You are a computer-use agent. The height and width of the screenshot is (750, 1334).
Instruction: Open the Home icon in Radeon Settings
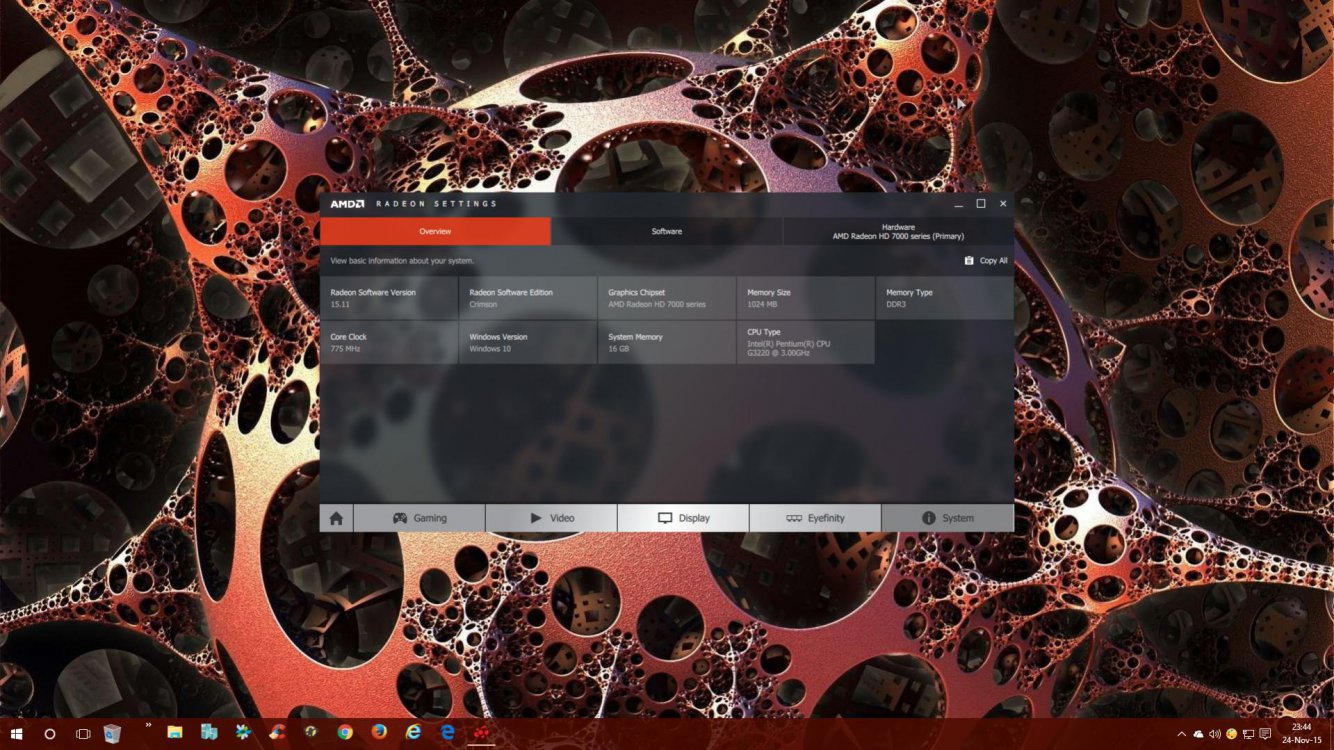[336, 518]
